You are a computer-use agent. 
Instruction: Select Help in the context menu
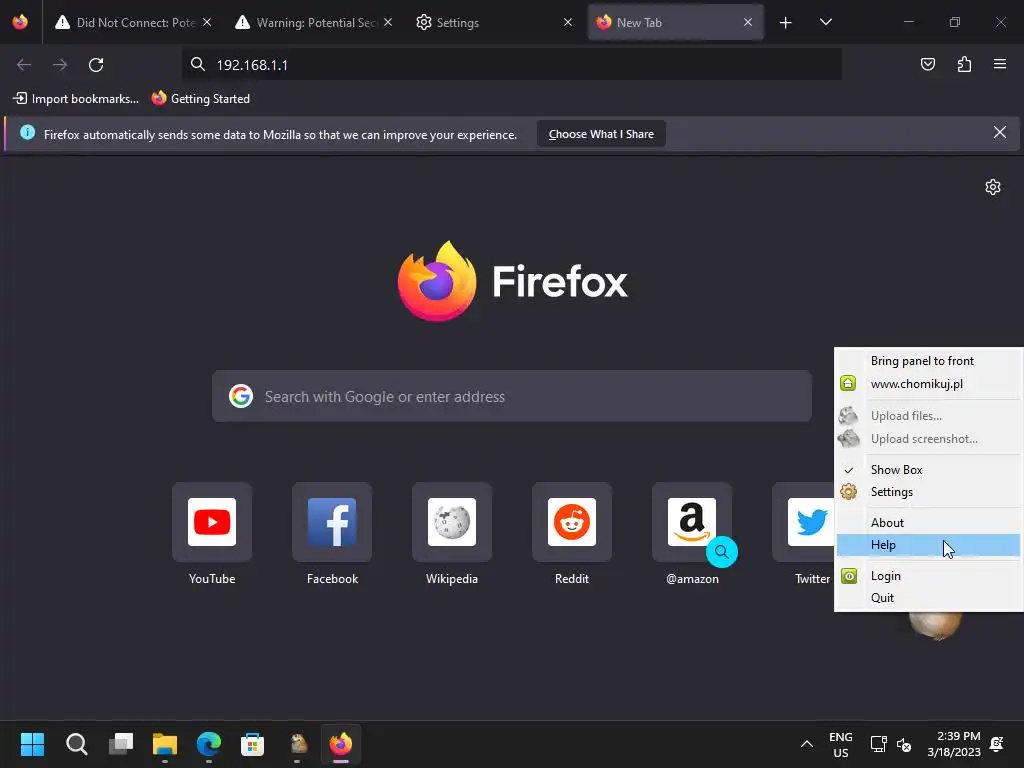(928, 545)
